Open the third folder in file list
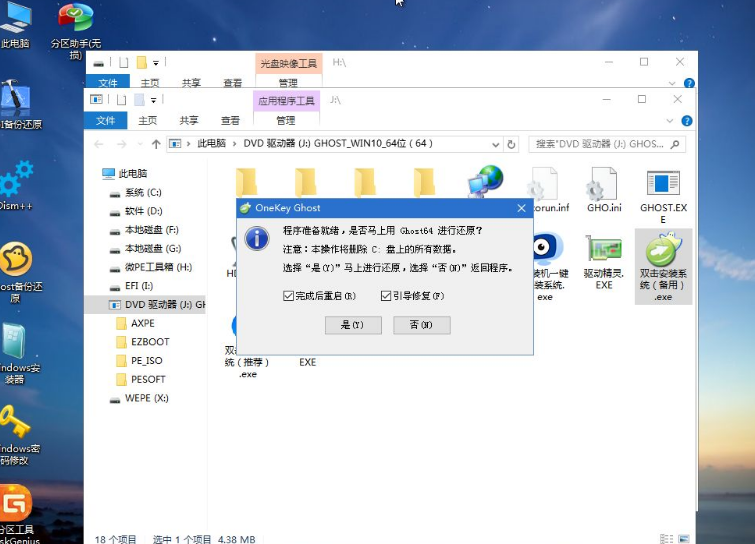The height and width of the screenshot is (544, 755). pos(365,182)
